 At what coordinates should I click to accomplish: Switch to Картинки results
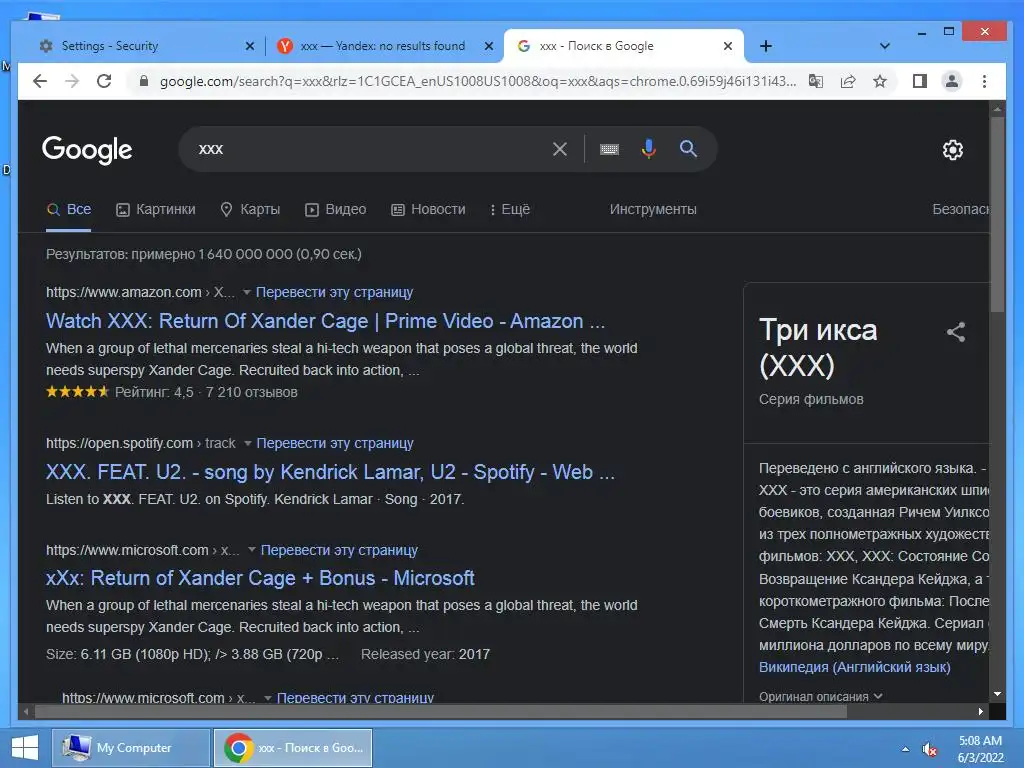[x=156, y=209]
